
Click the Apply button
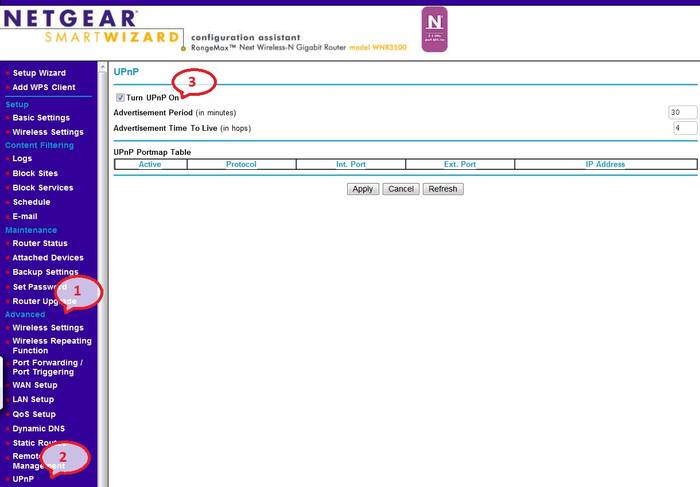362,189
